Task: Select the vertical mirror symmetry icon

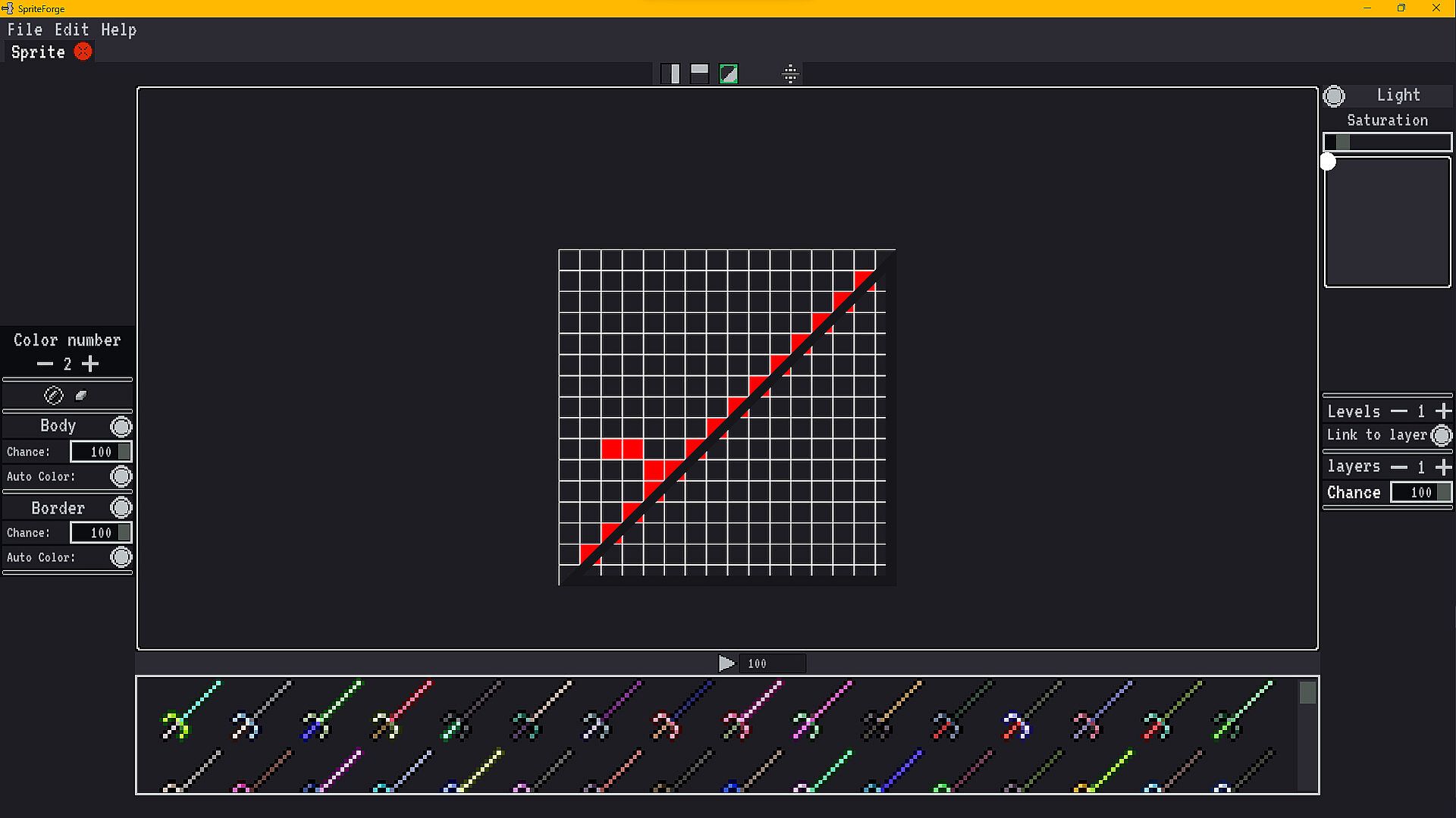Action: tap(670, 74)
